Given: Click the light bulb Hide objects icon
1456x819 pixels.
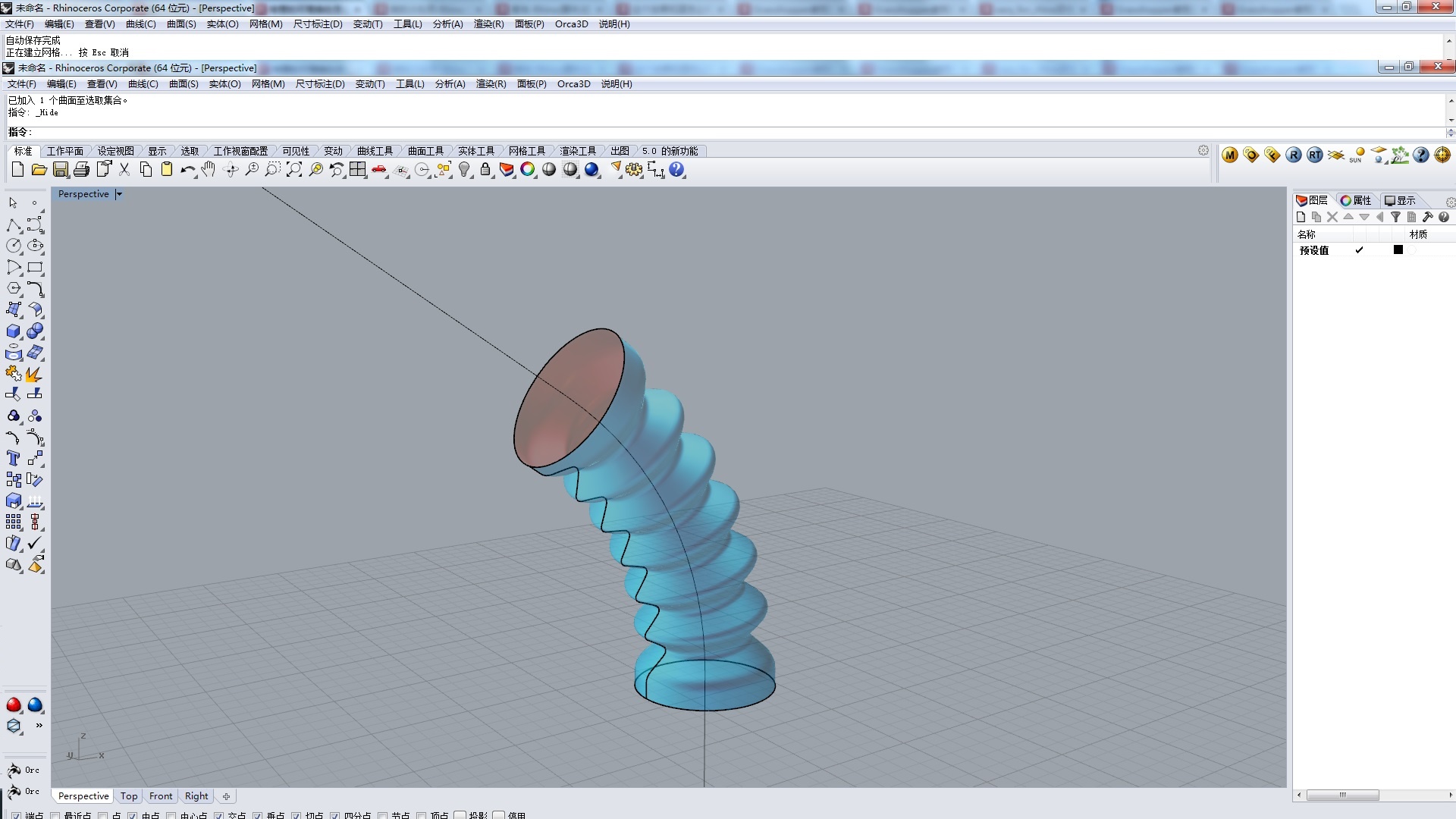Looking at the screenshot, I should click(465, 169).
